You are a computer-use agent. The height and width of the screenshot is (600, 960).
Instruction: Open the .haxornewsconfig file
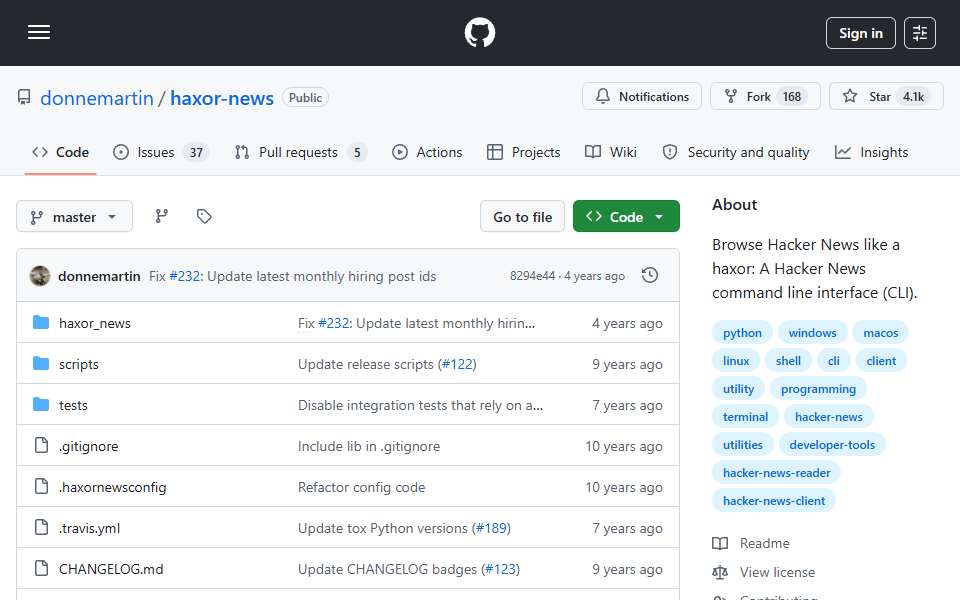pos(113,487)
